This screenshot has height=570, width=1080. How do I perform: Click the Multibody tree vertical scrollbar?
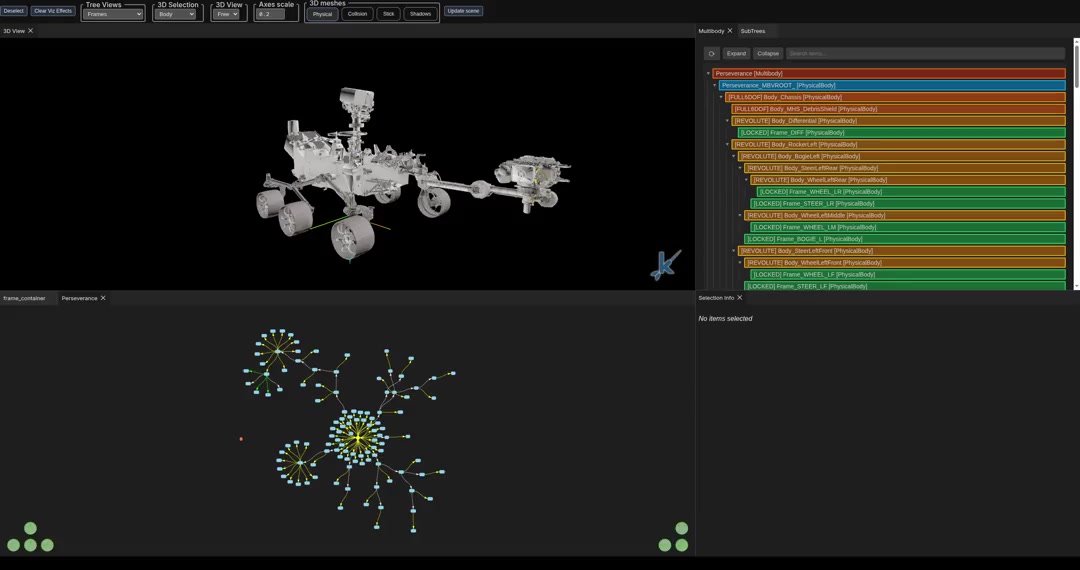click(1077, 66)
